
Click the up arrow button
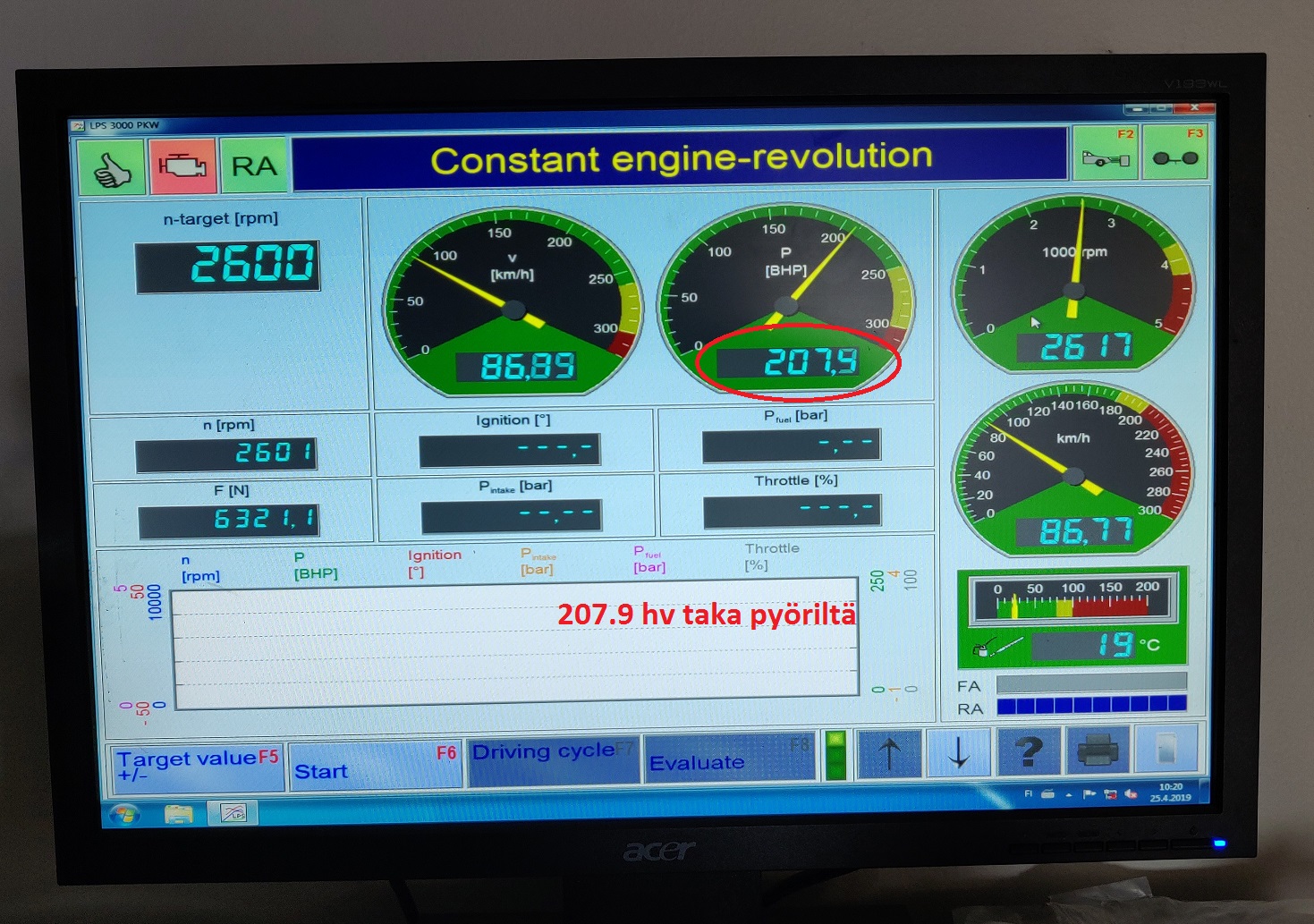[889, 753]
